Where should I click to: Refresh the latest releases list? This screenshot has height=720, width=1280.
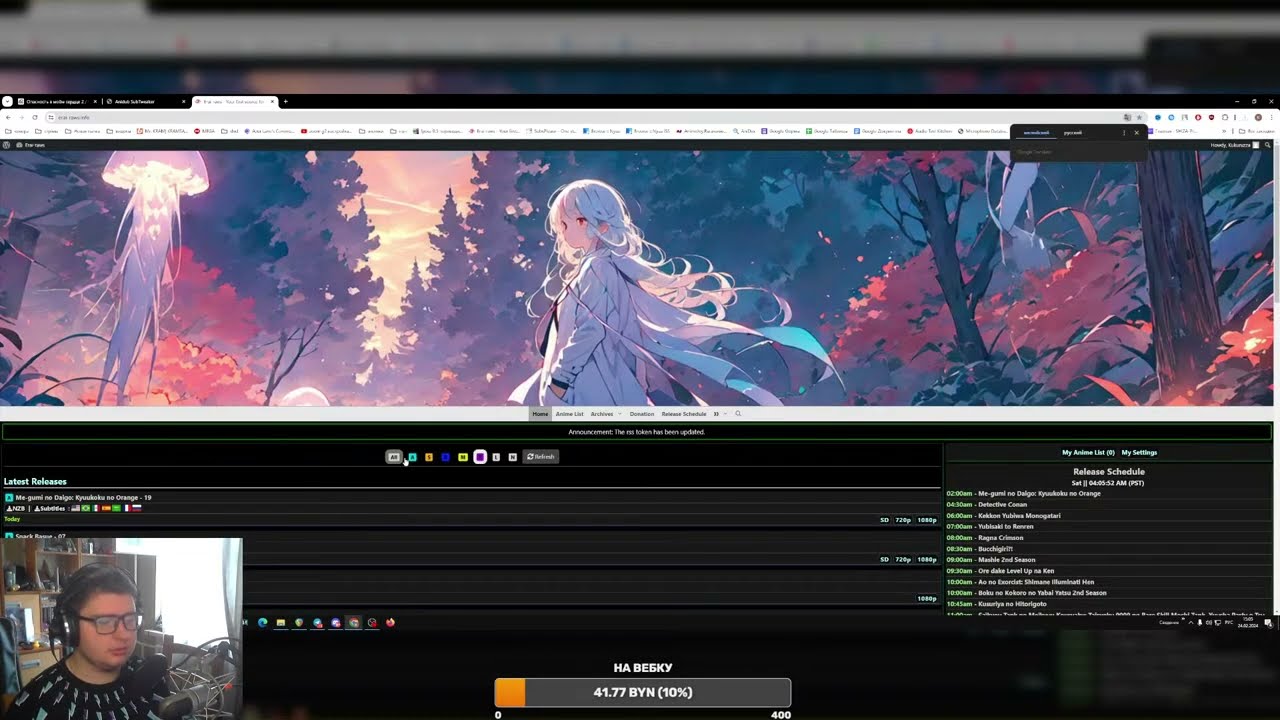click(x=541, y=457)
